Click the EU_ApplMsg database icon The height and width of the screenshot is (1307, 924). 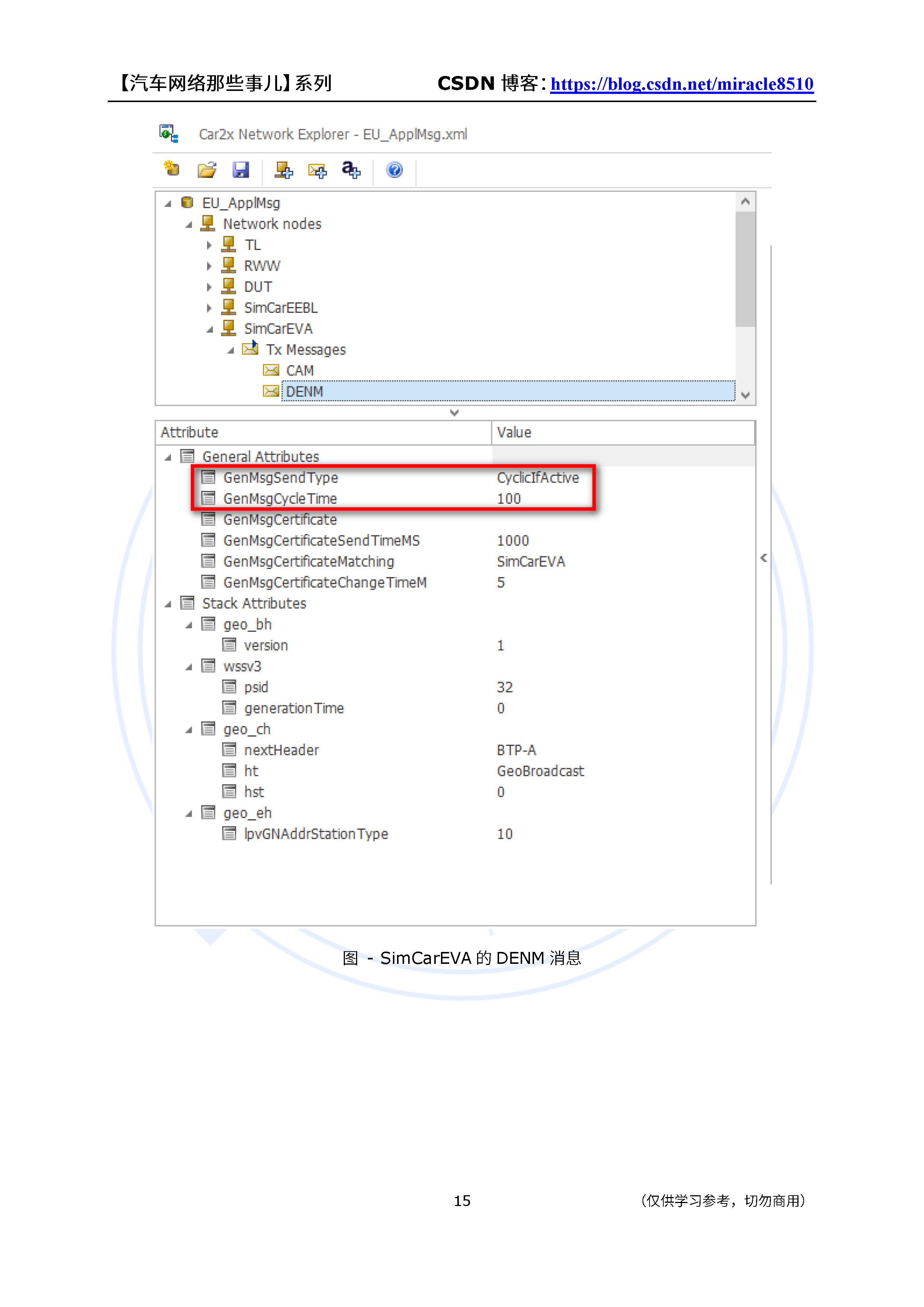click(x=187, y=203)
